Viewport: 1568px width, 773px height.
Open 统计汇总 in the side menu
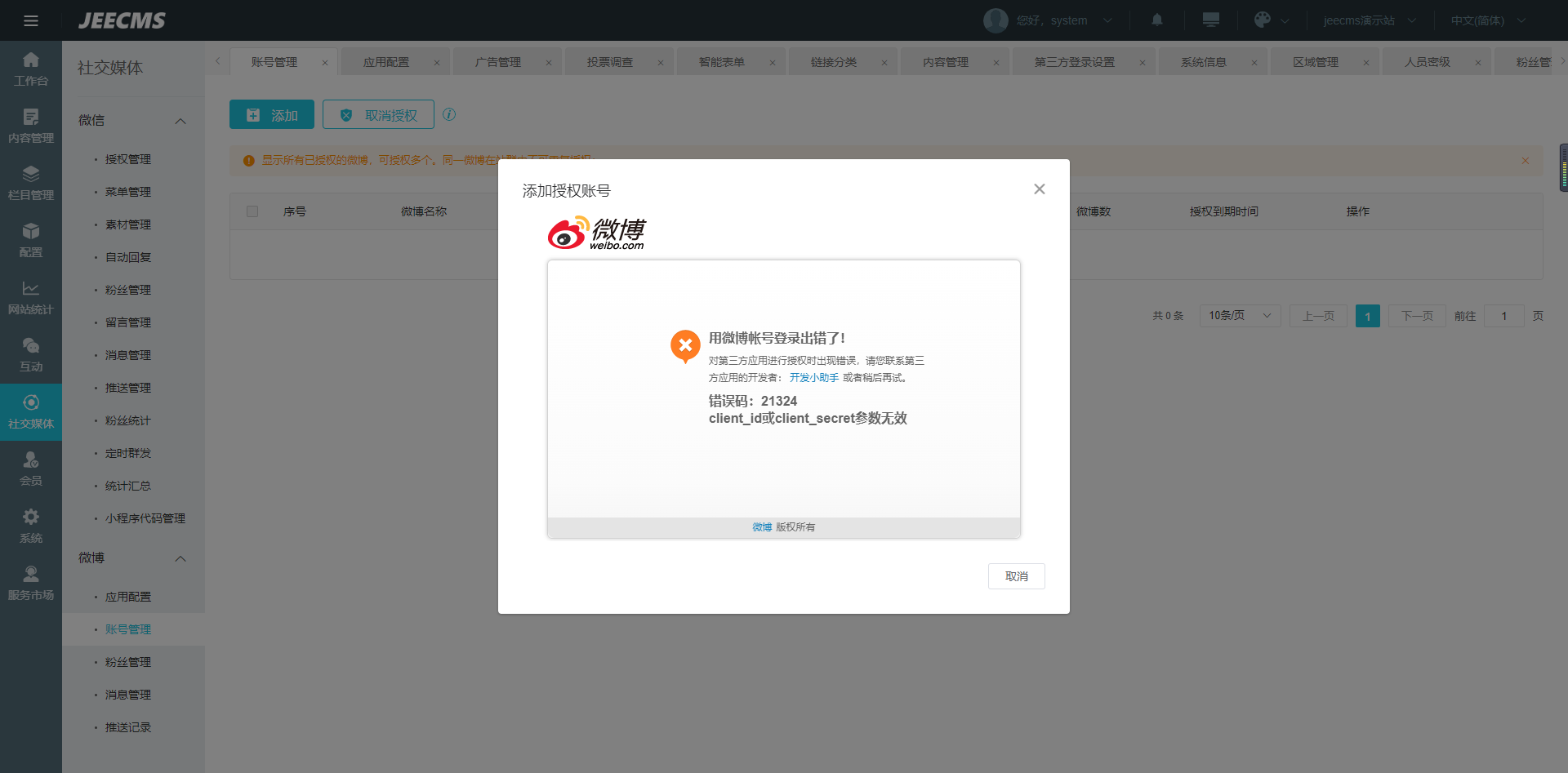coord(128,486)
